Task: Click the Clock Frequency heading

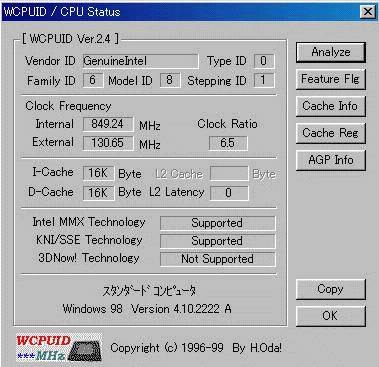Action: (68, 106)
